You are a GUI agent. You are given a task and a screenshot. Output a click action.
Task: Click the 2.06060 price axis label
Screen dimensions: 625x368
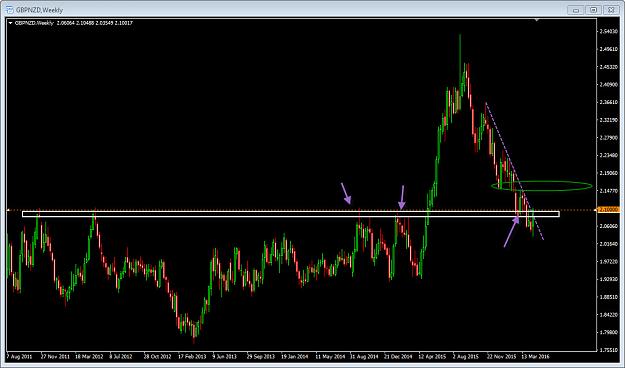[608, 226]
